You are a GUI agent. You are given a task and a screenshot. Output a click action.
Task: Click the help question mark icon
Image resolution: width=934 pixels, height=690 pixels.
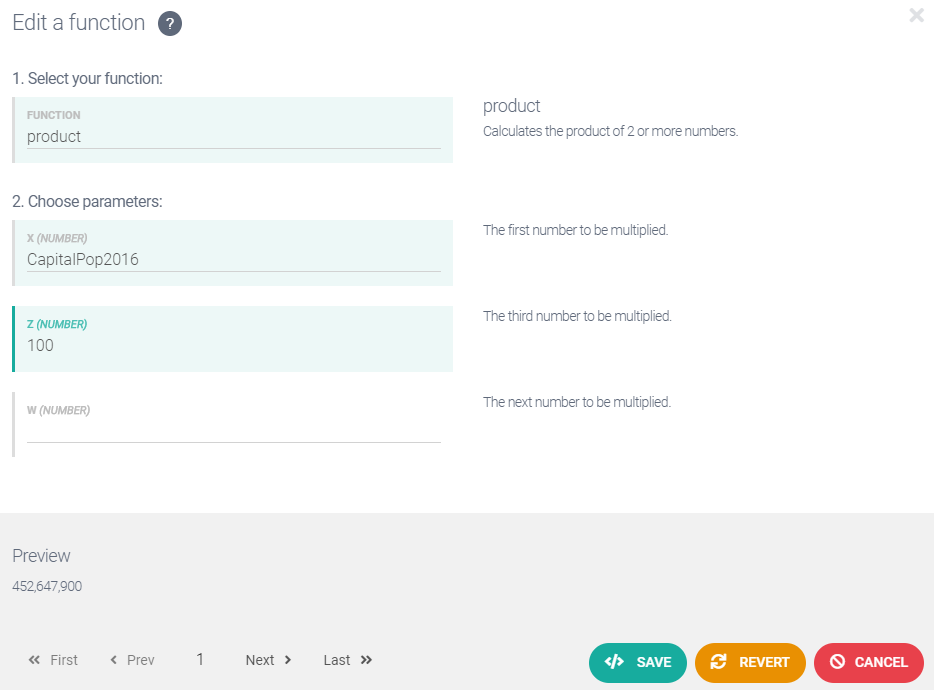170,24
